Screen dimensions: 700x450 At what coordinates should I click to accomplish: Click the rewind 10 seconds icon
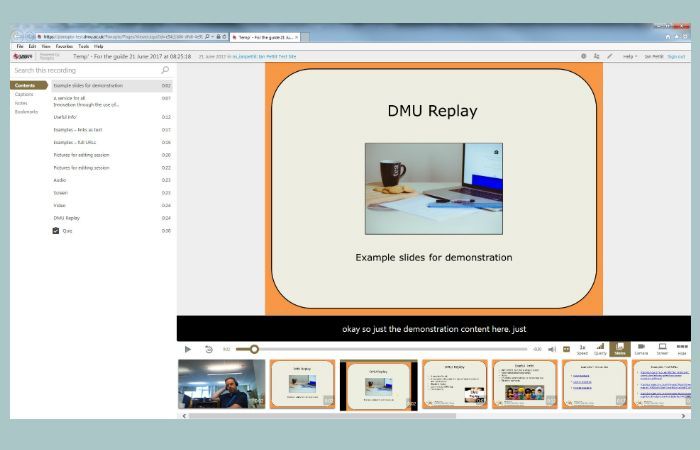pyautogui.click(x=208, y=349)
